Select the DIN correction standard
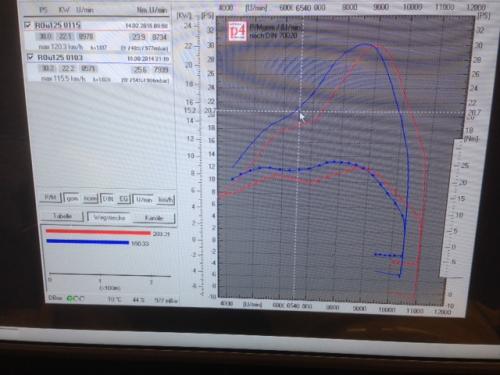Screen dimensions: 500x375 tap(108, 199)
